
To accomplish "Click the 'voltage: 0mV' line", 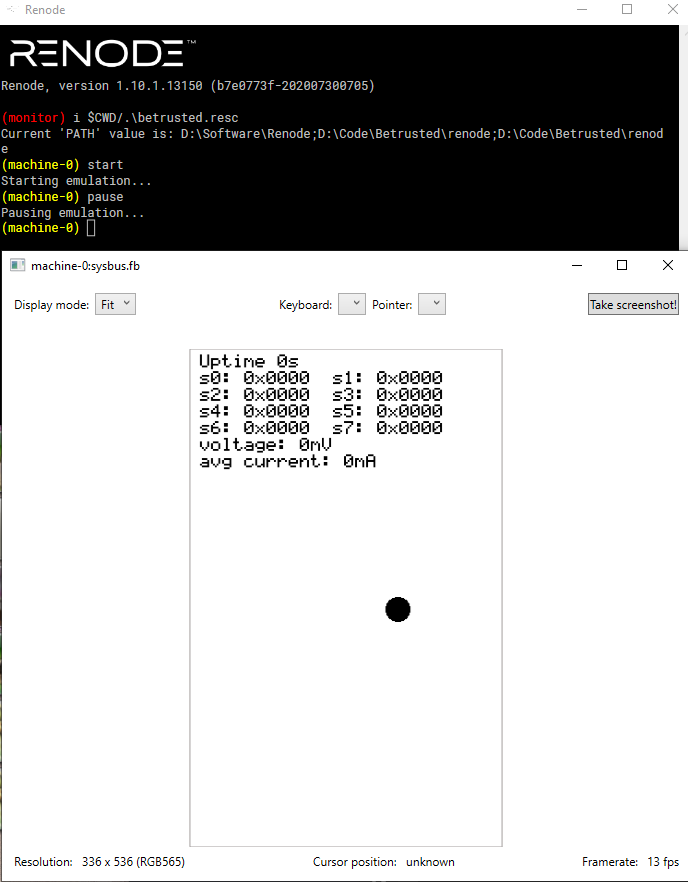I will point(266,445).
